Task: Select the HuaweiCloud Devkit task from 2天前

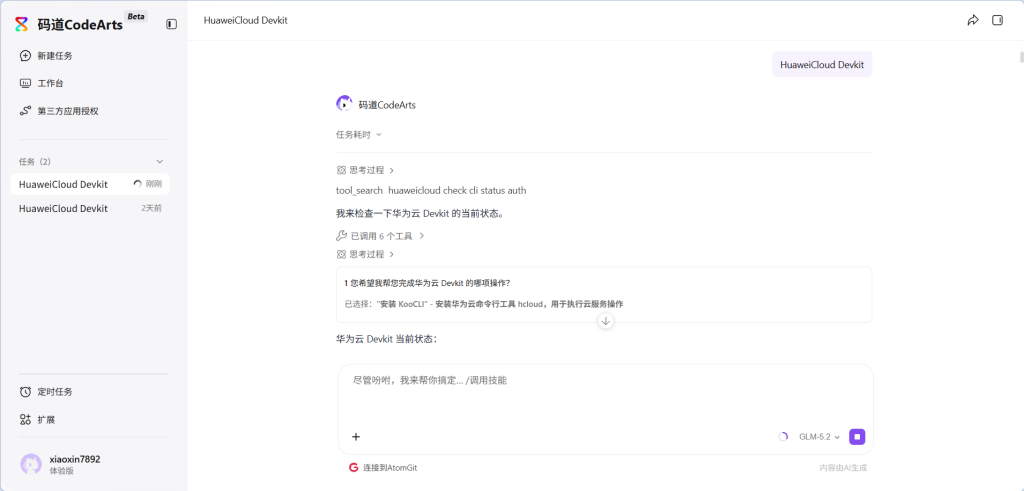Action: click(x=90, y=208)
